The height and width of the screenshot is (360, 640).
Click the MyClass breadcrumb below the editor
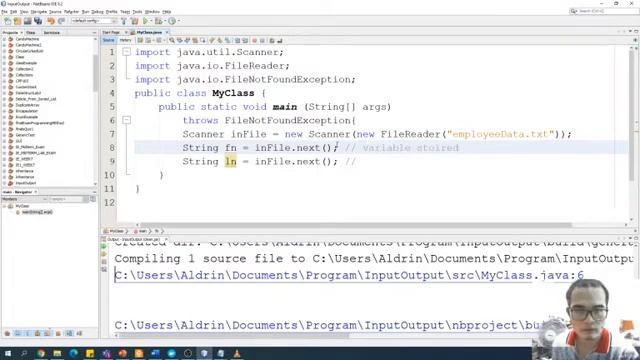116,231
